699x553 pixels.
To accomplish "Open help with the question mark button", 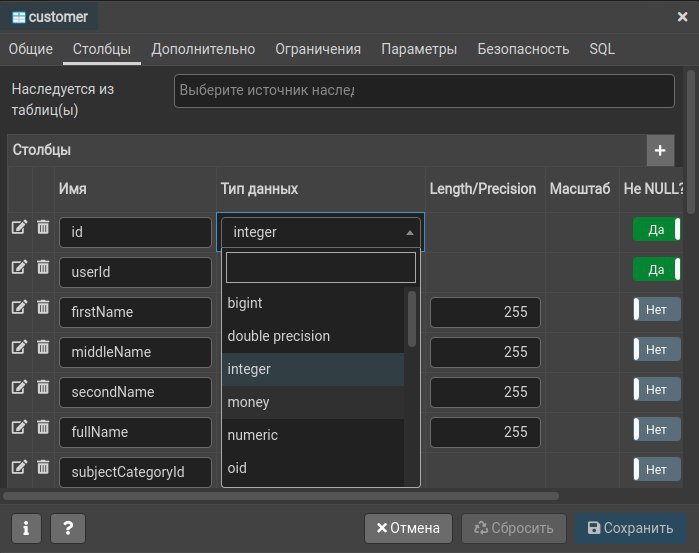I will coord(68,528).
